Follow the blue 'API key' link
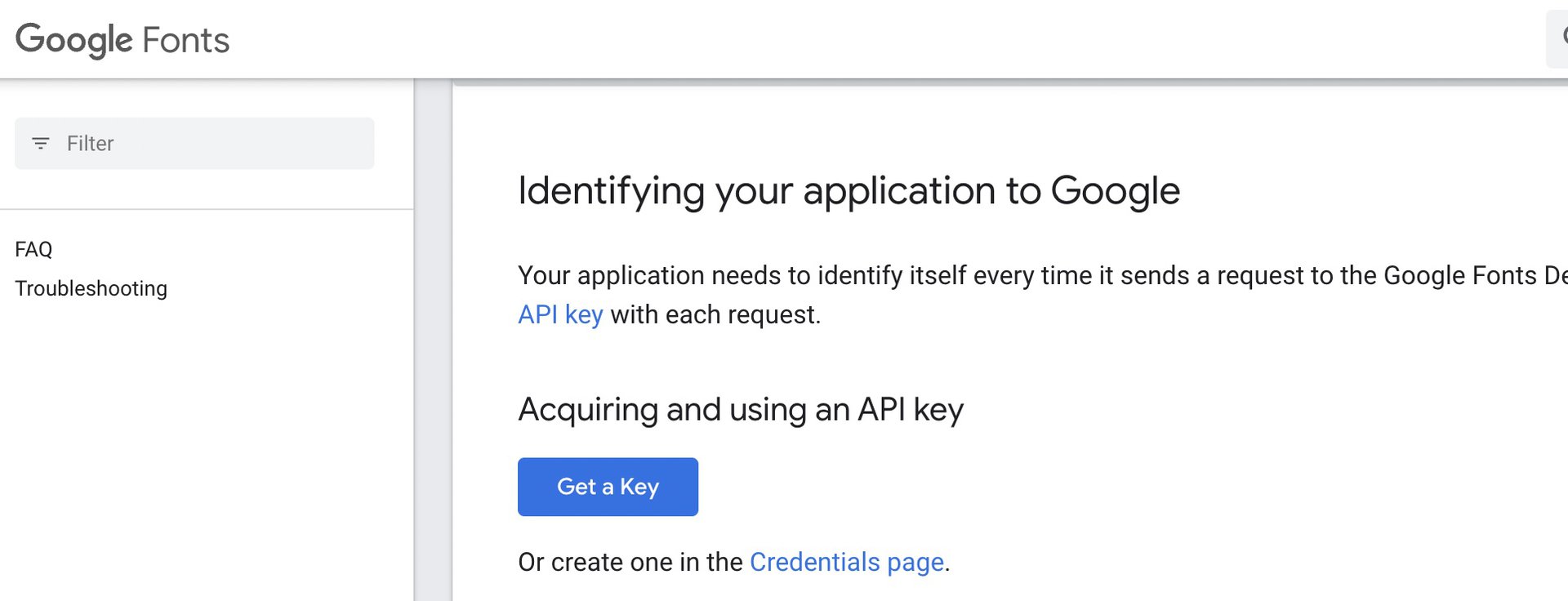Image resolution: width=1568 pixels, height=601 pixels. point(560,314)
